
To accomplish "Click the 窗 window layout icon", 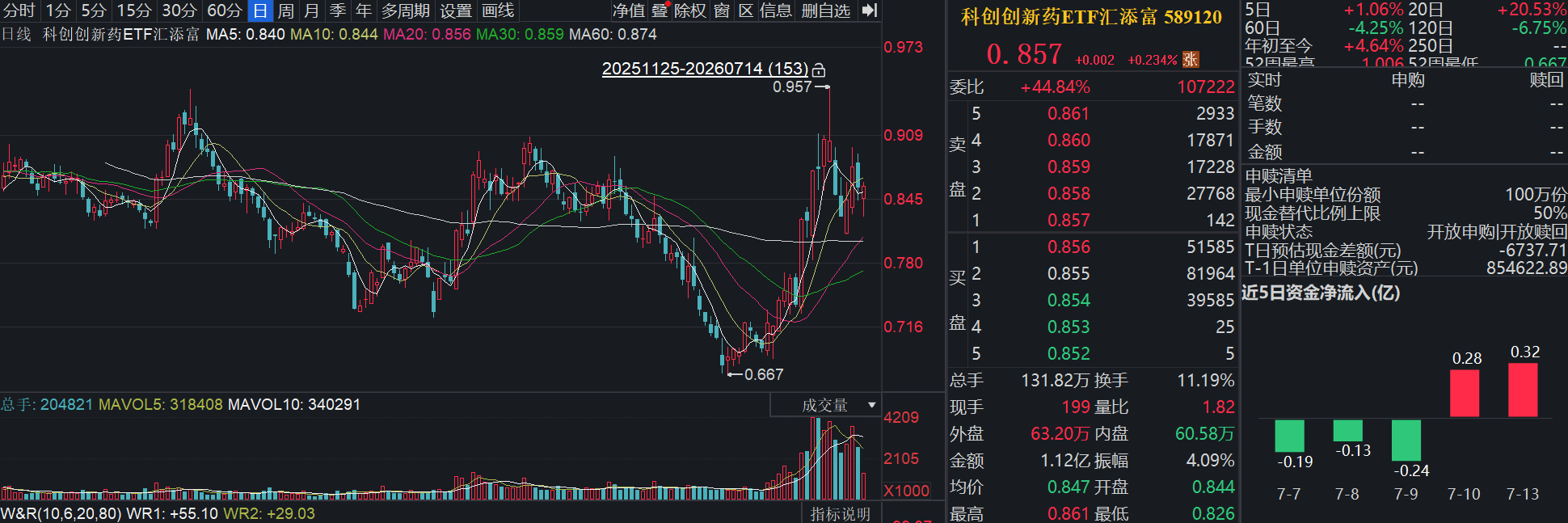I will (722, 11).
